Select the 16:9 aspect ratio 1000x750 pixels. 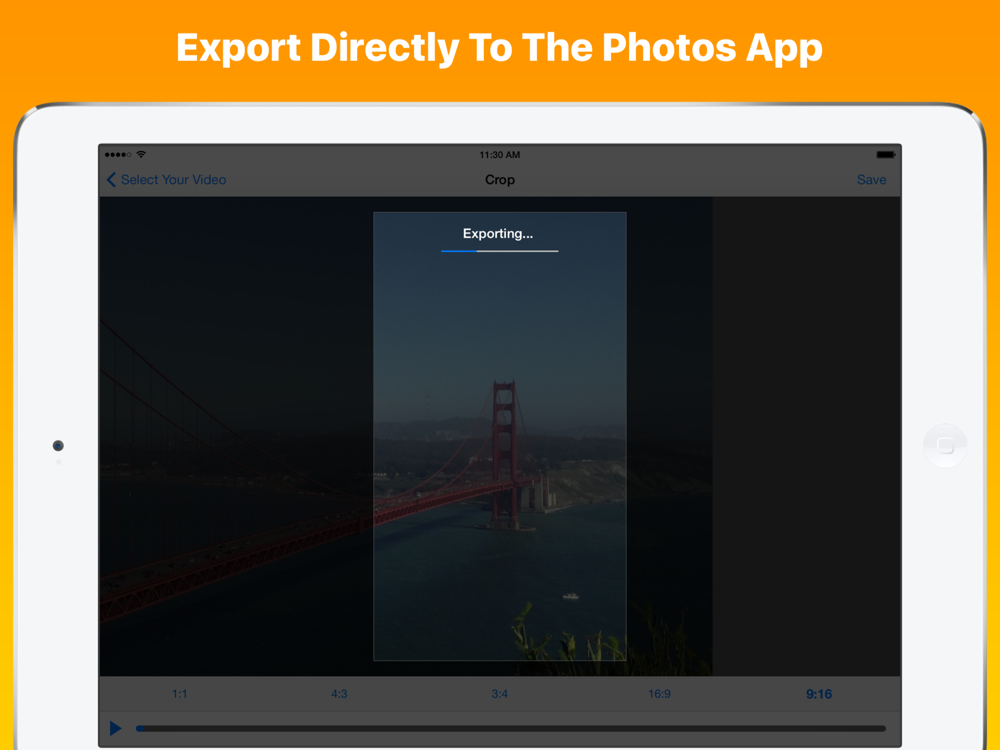click(659, 694)
